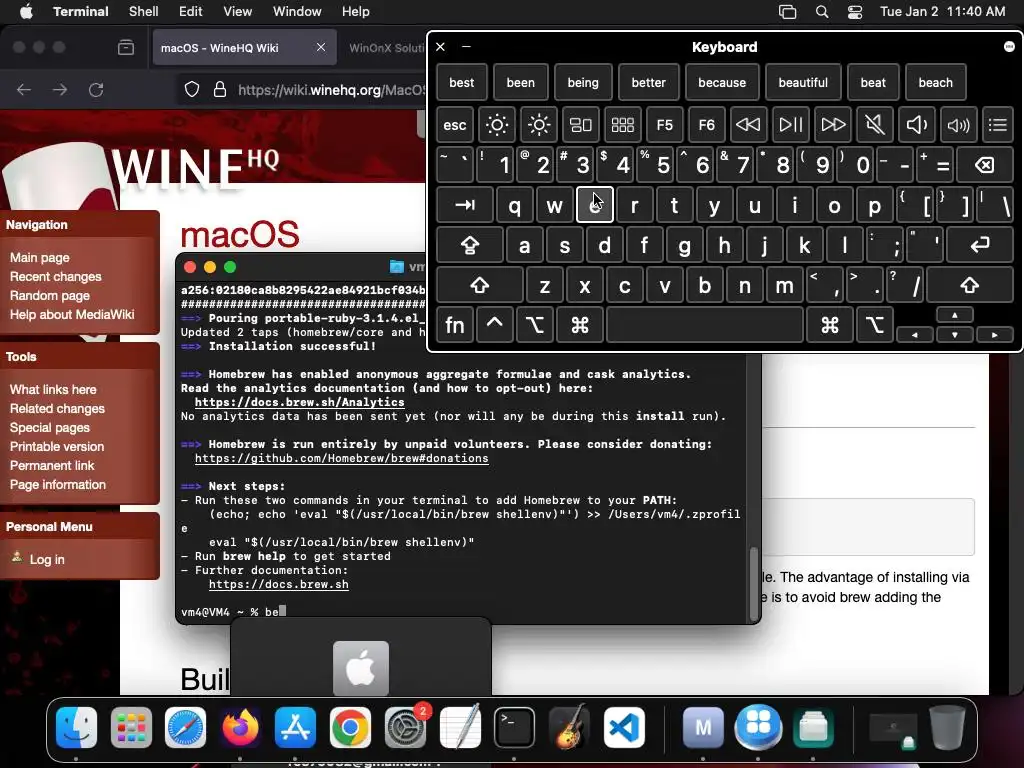The width and height of the screenshot is (1024, 768).
Task: Toggle the left shift key
Action: click(x=480, y=285)
